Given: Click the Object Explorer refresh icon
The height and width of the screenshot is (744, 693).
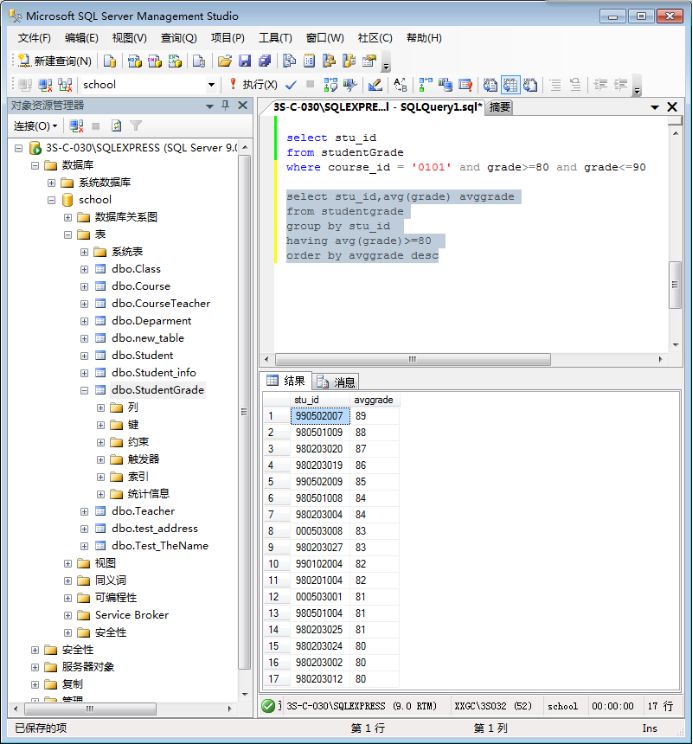Looking at the screenshot, I should [116, 126].
